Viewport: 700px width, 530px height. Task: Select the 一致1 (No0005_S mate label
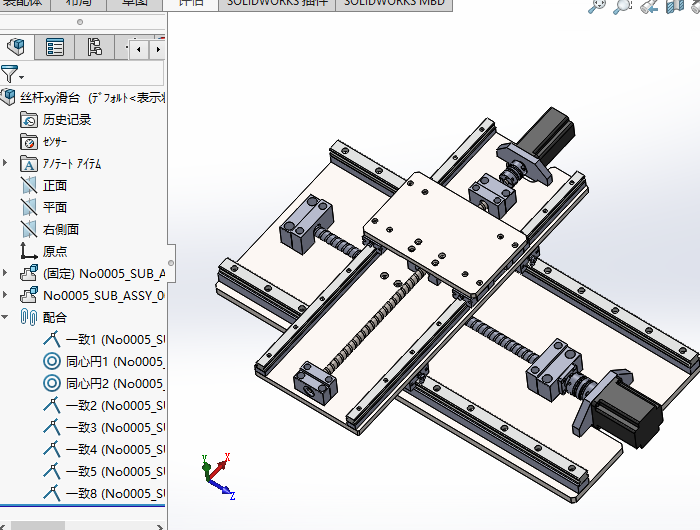115,340
